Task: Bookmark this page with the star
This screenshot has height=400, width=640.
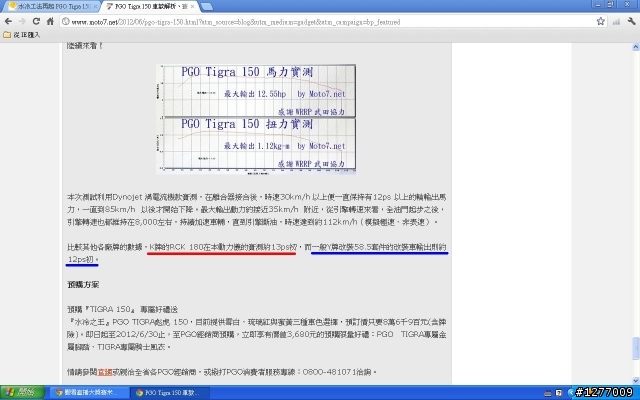Action: 600,21
